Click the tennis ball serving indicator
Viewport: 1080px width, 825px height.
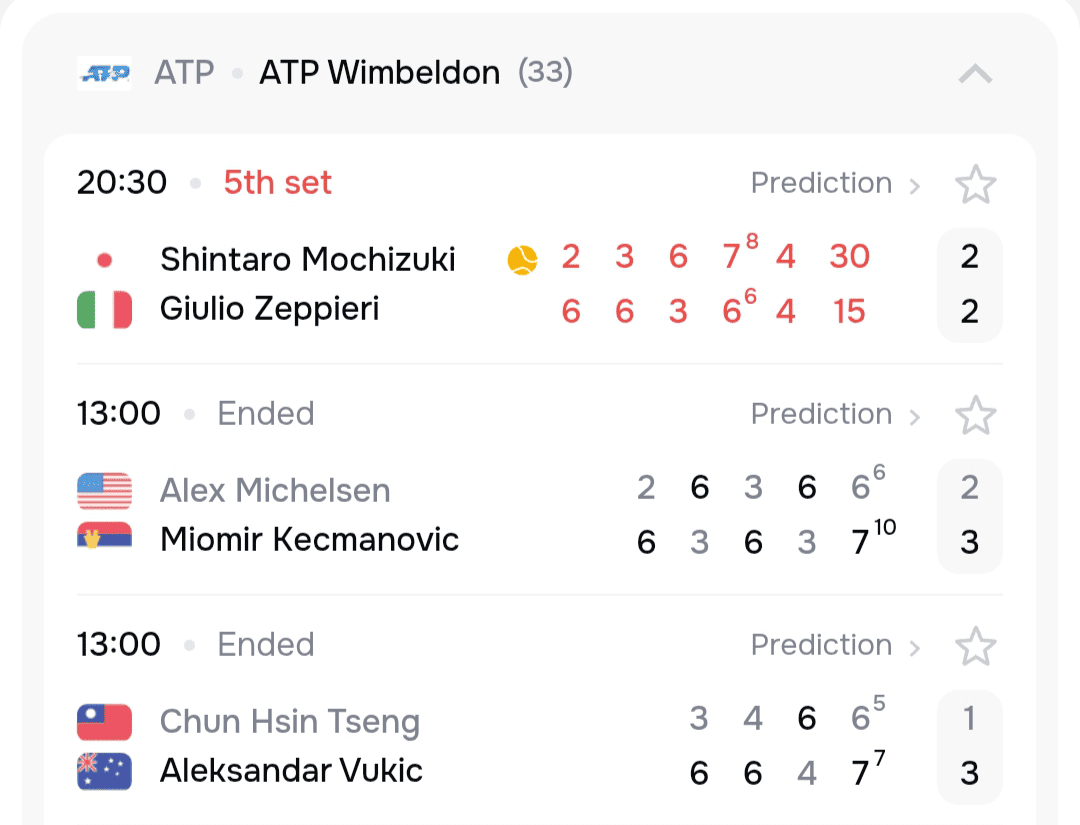tap(522, 260)
